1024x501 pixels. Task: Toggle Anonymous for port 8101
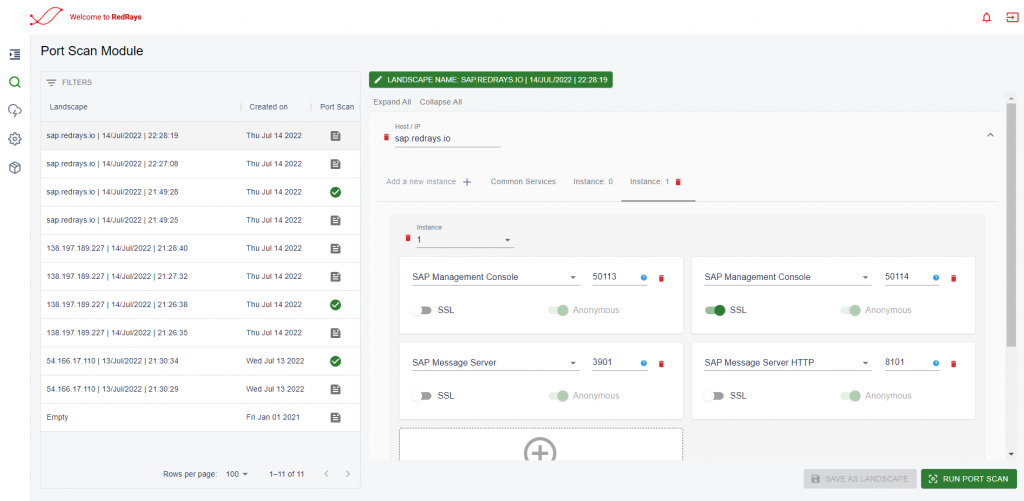(851, 396)
